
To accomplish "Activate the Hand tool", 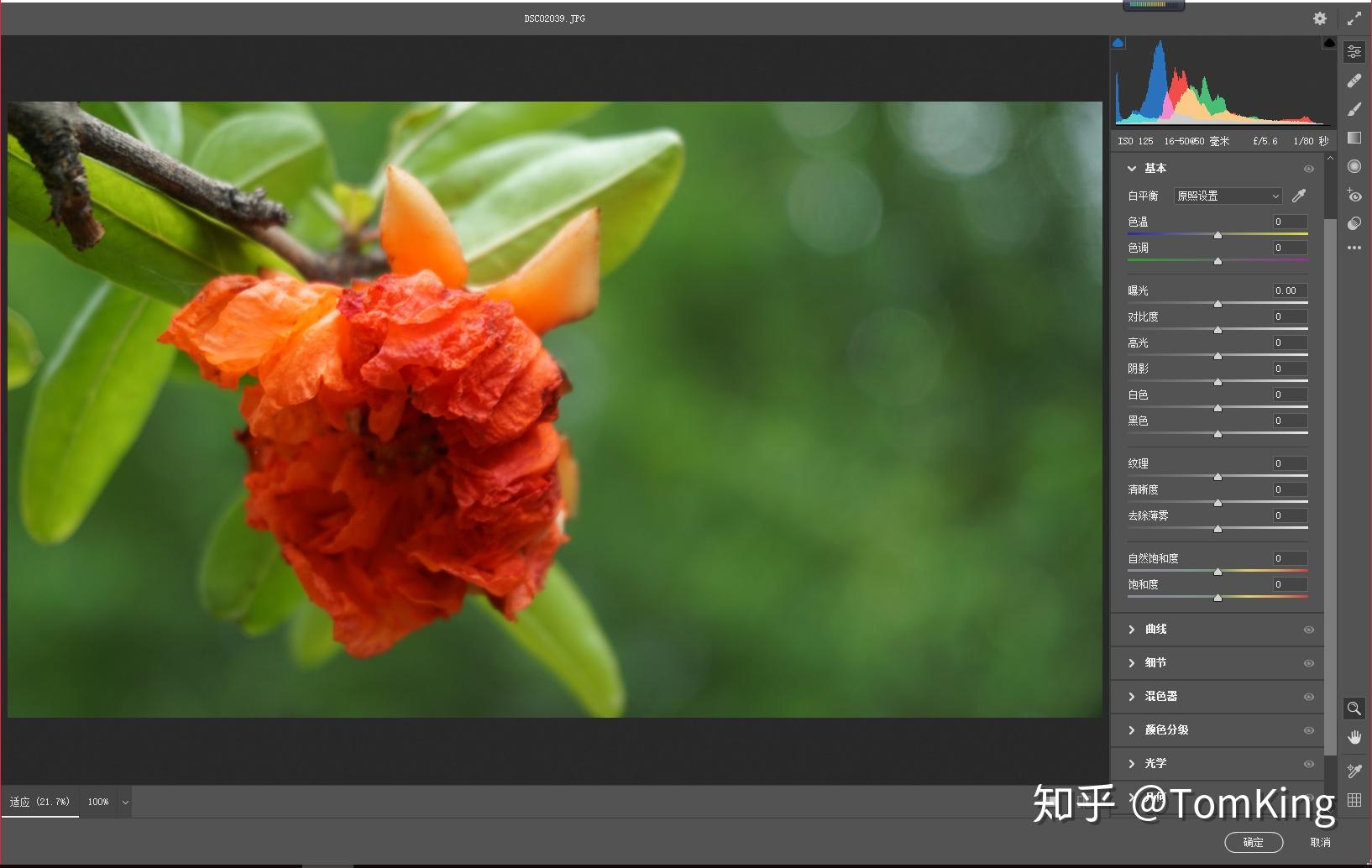I will tap(1354, 737).
